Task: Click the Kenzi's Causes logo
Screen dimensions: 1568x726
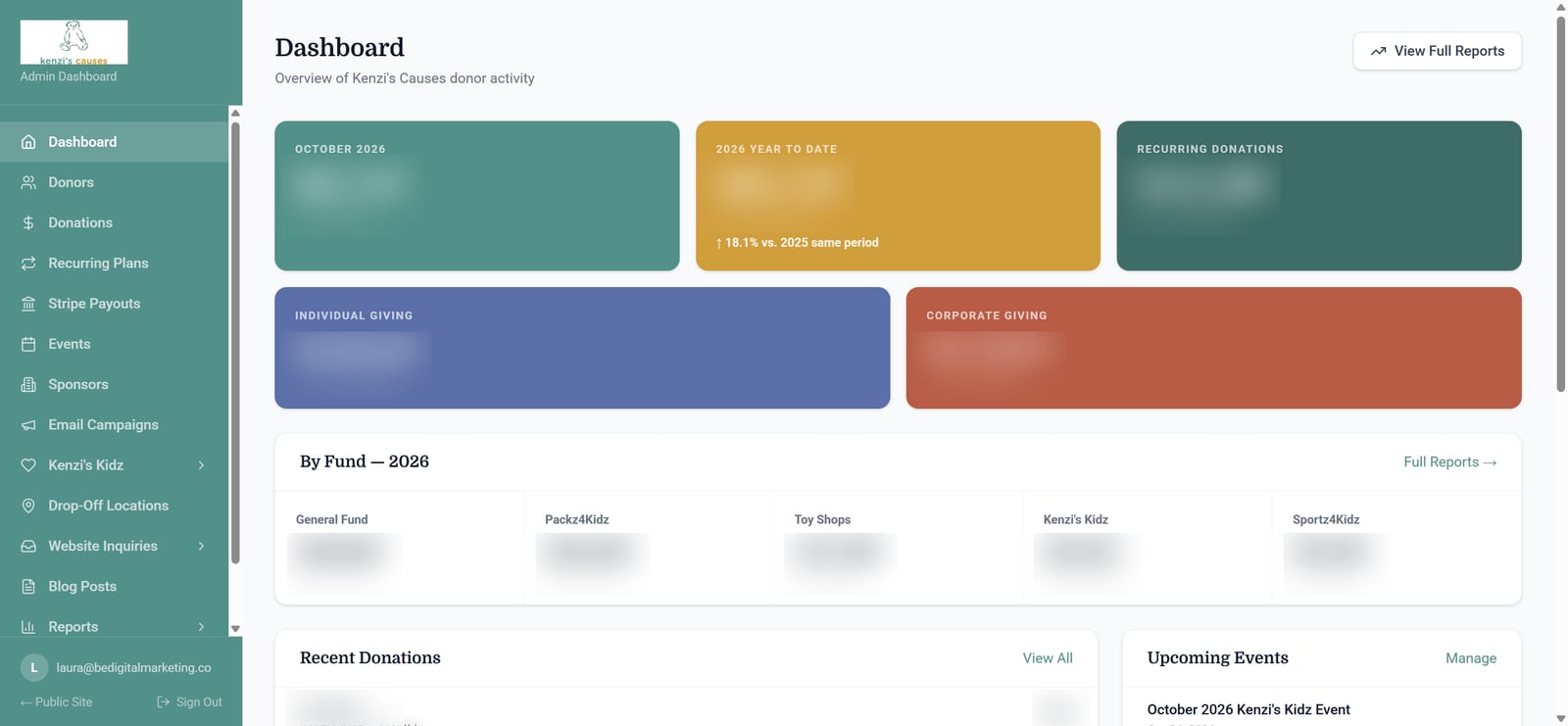Action: coord(73,42)
